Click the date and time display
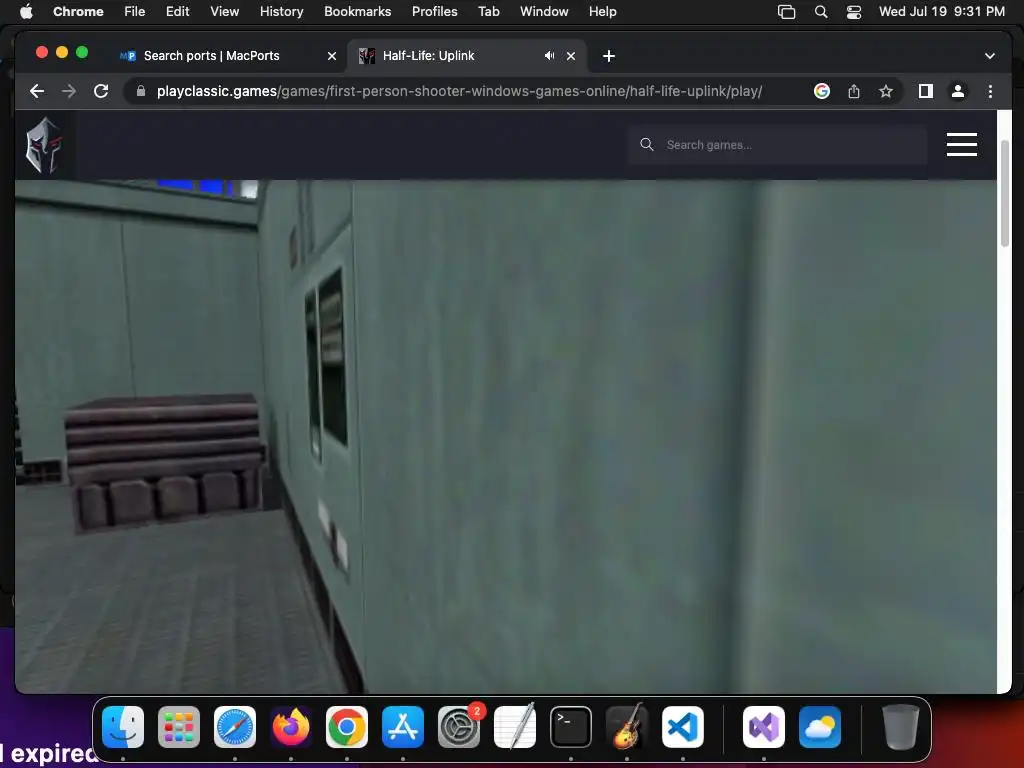This screenshot has width=1024, height=768. click(x=942, y=11)
